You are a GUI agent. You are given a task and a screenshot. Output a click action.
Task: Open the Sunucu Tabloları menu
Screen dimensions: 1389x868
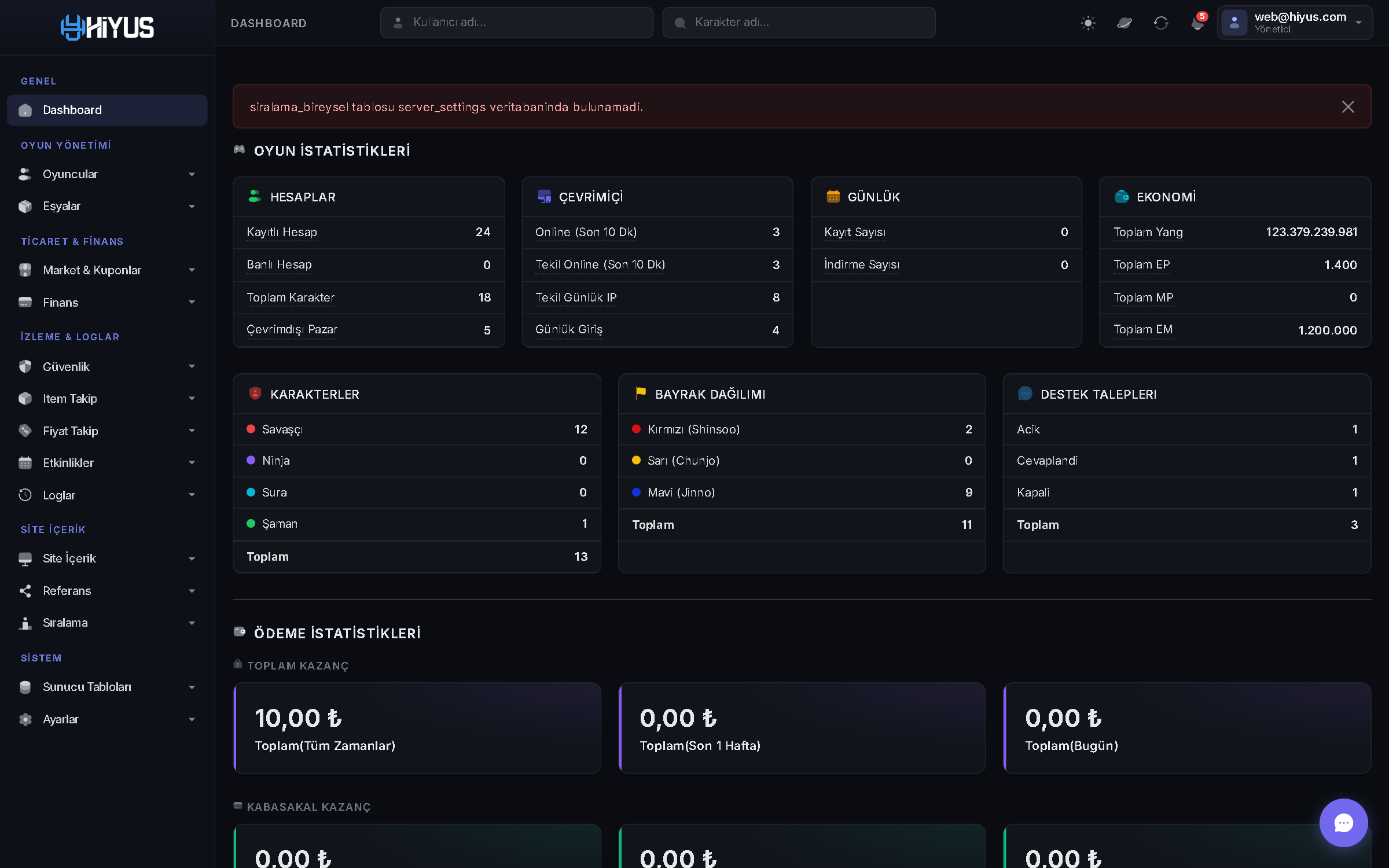[107, 687]
